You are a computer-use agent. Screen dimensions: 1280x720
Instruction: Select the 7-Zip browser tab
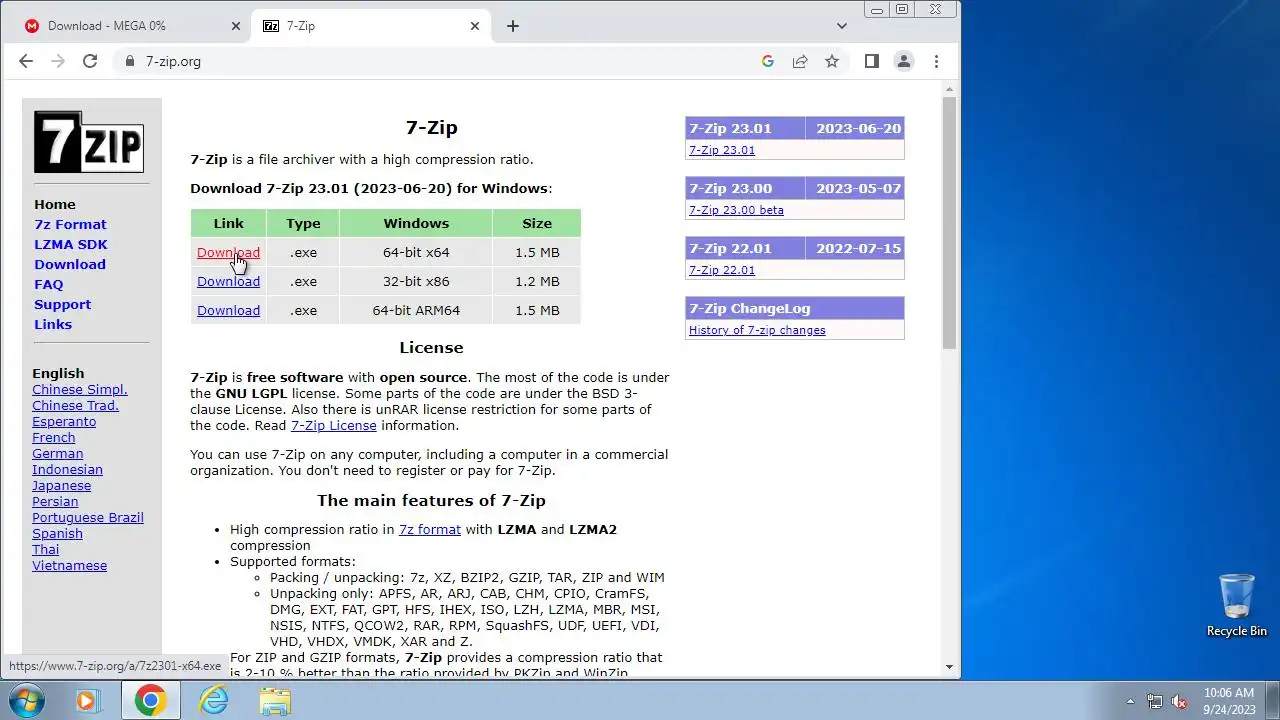pyautogui.click(x=371, y=26)
